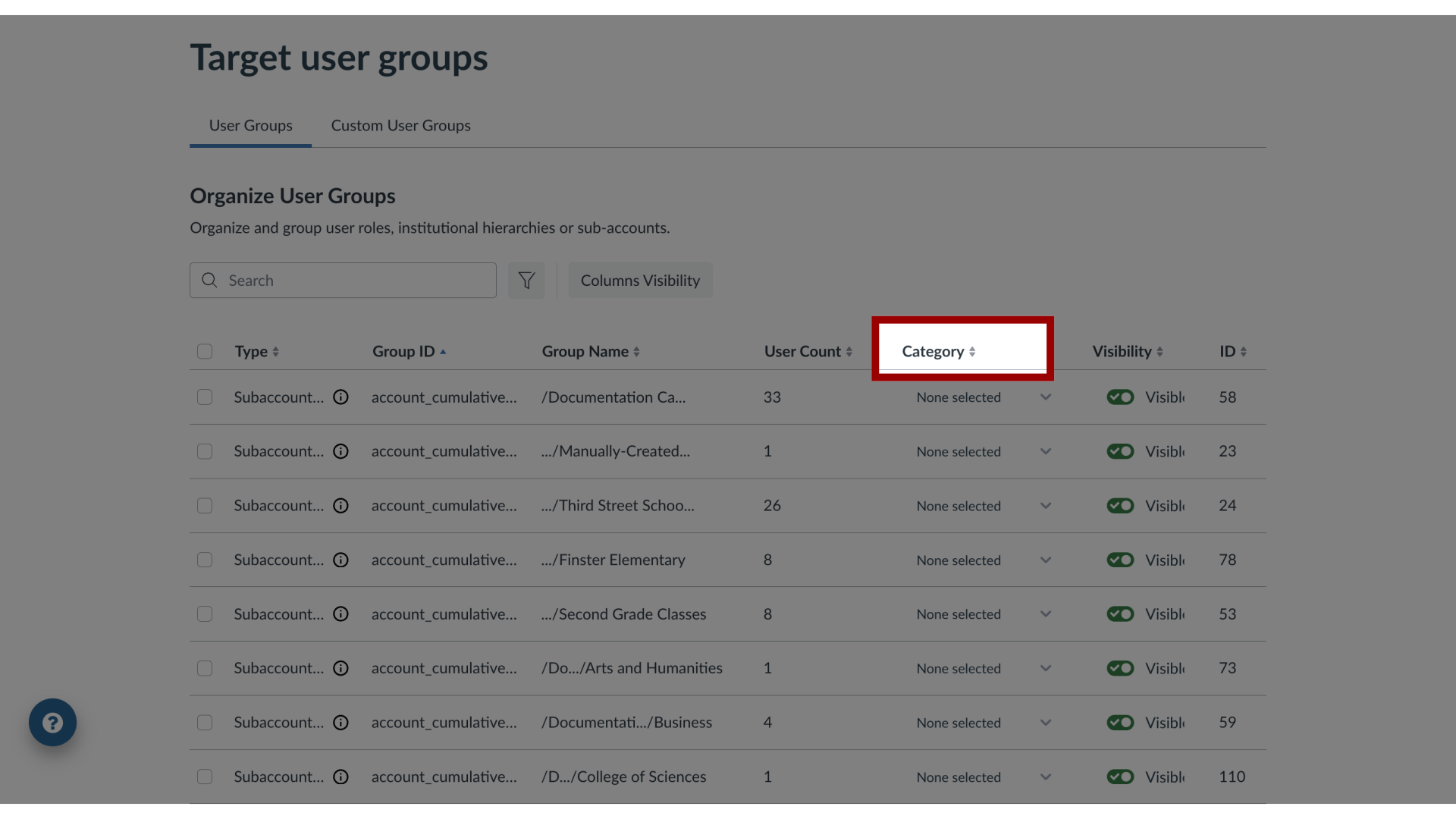Switch to Custom User Groups tab
1456x819 pixels.
point(400,126)
